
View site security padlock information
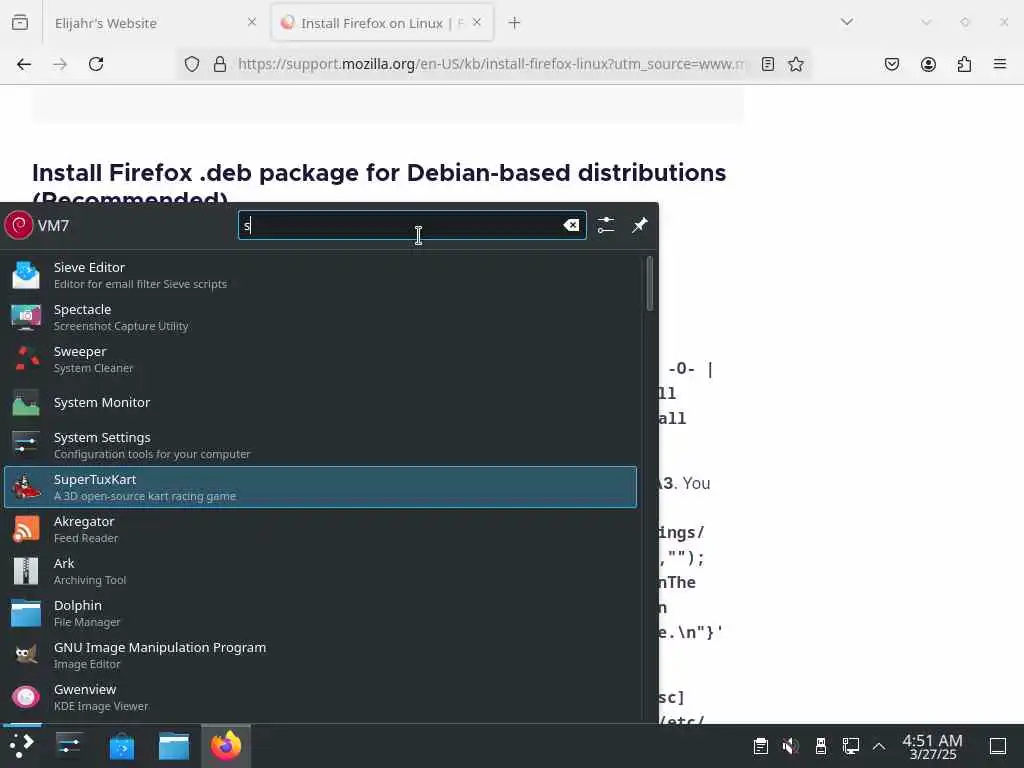220,64
